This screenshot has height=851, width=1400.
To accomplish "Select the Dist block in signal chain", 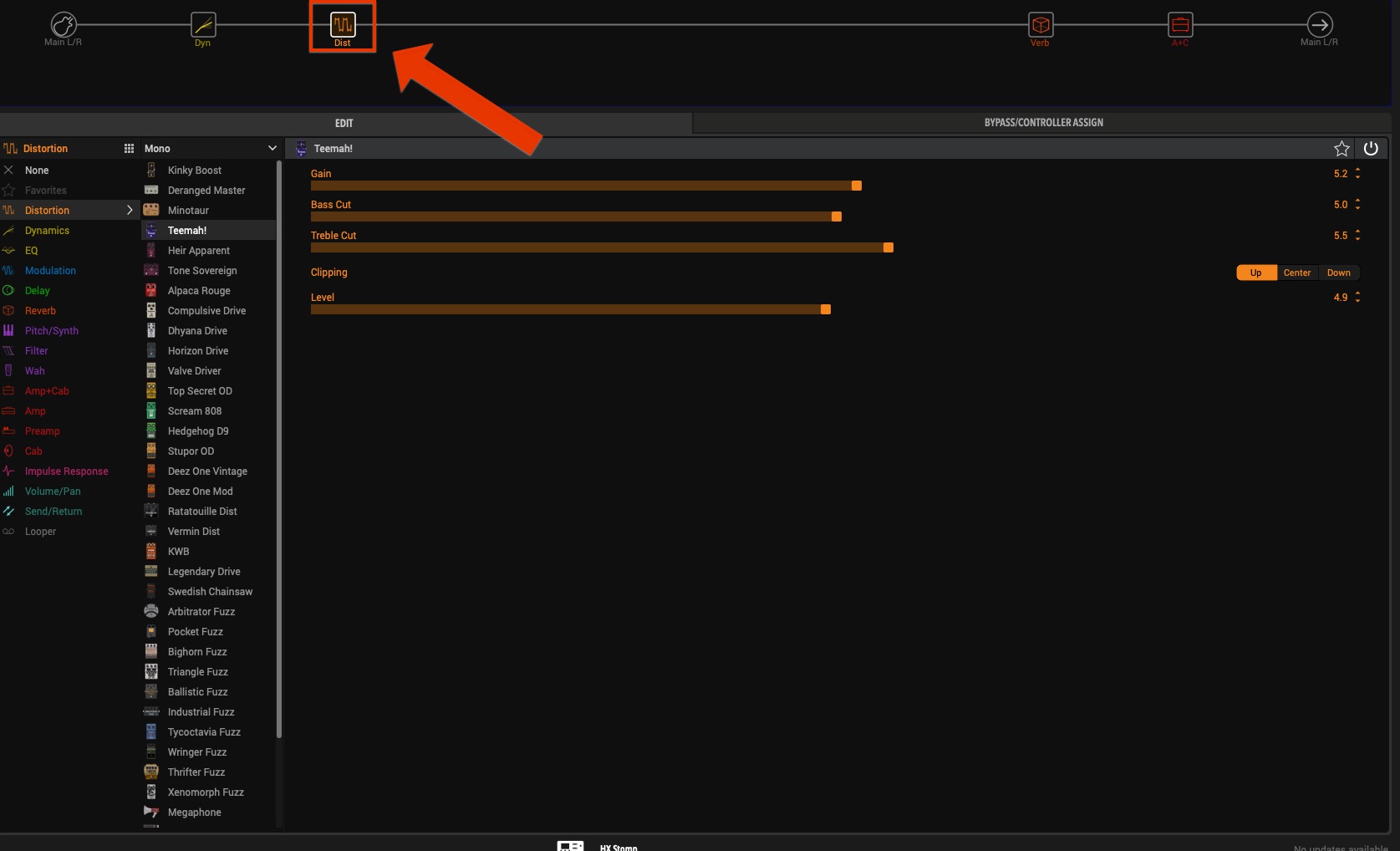I will [x=343, y=25].
